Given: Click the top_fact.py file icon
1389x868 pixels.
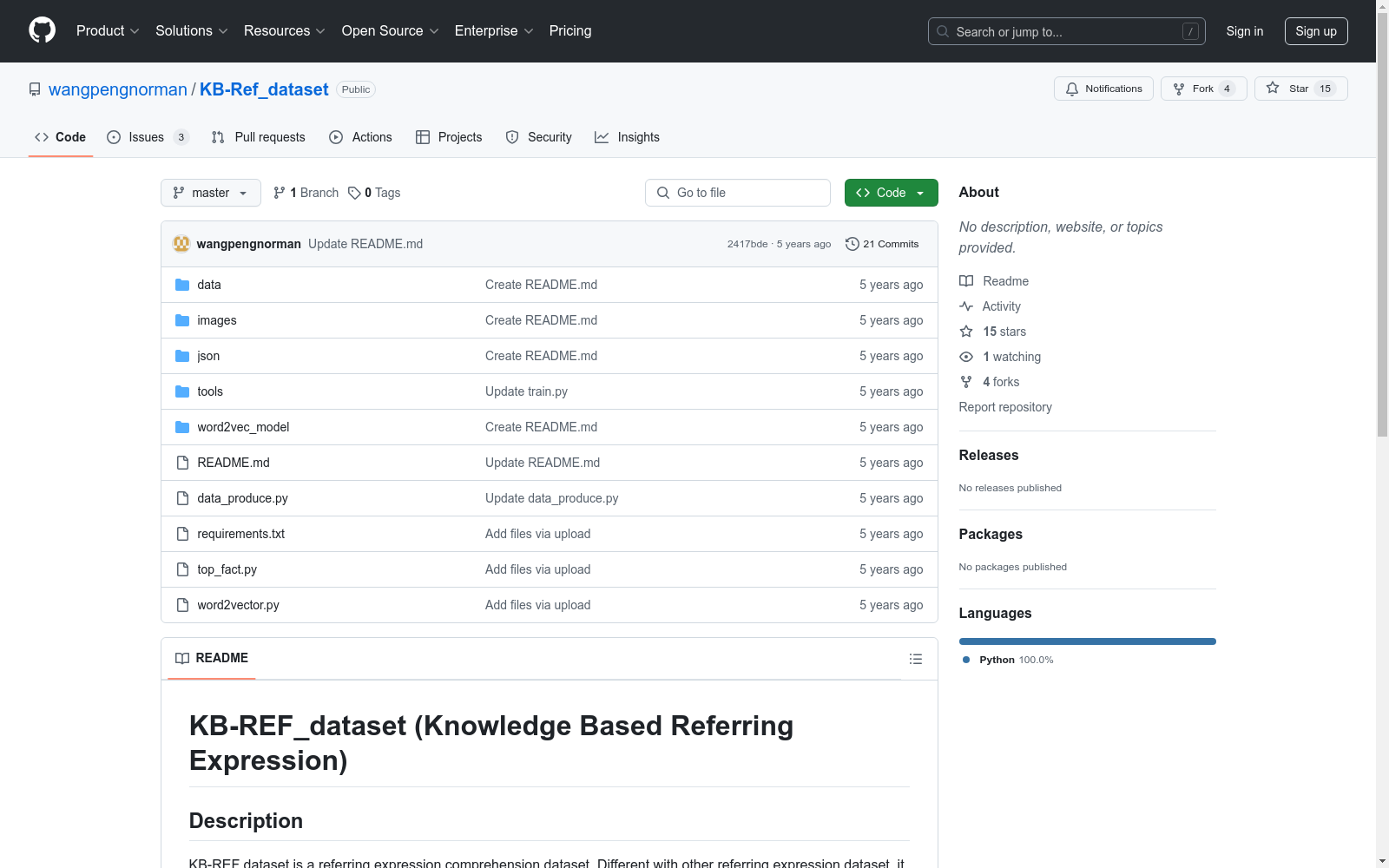Looking at the screenshot, I should [182, 569].
